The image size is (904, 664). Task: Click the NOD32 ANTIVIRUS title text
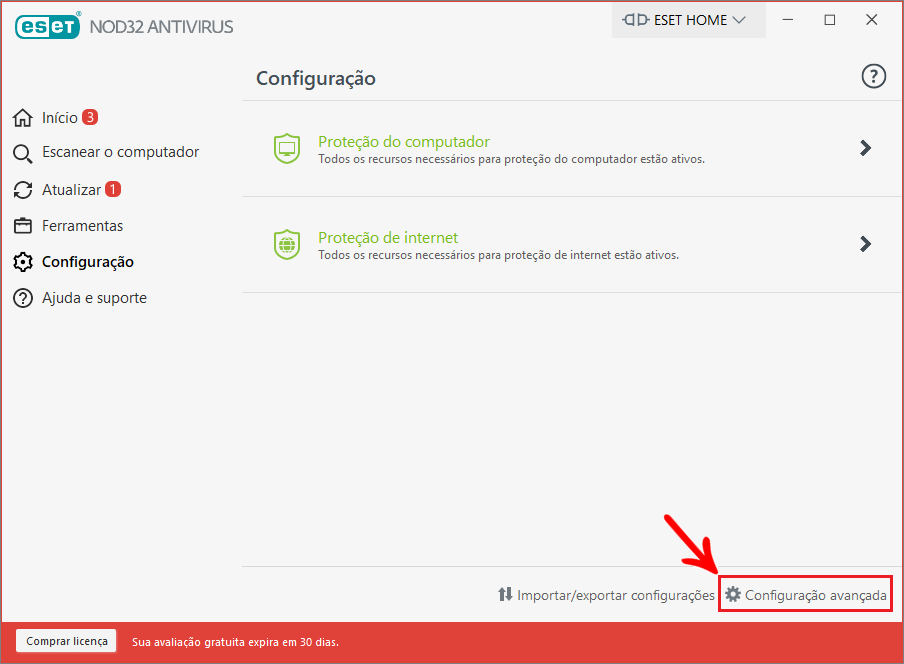click(161, 27)
